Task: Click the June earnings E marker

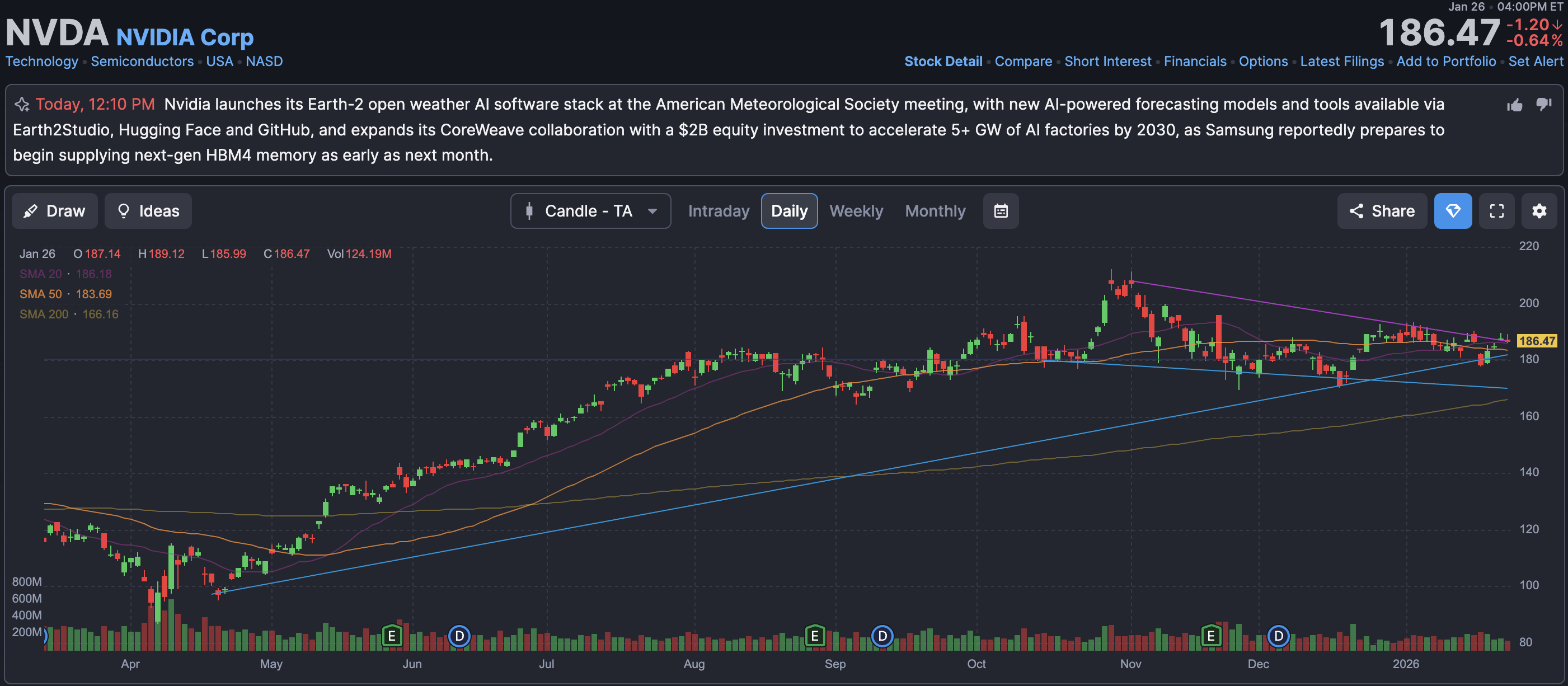Action: coord(392,636)
